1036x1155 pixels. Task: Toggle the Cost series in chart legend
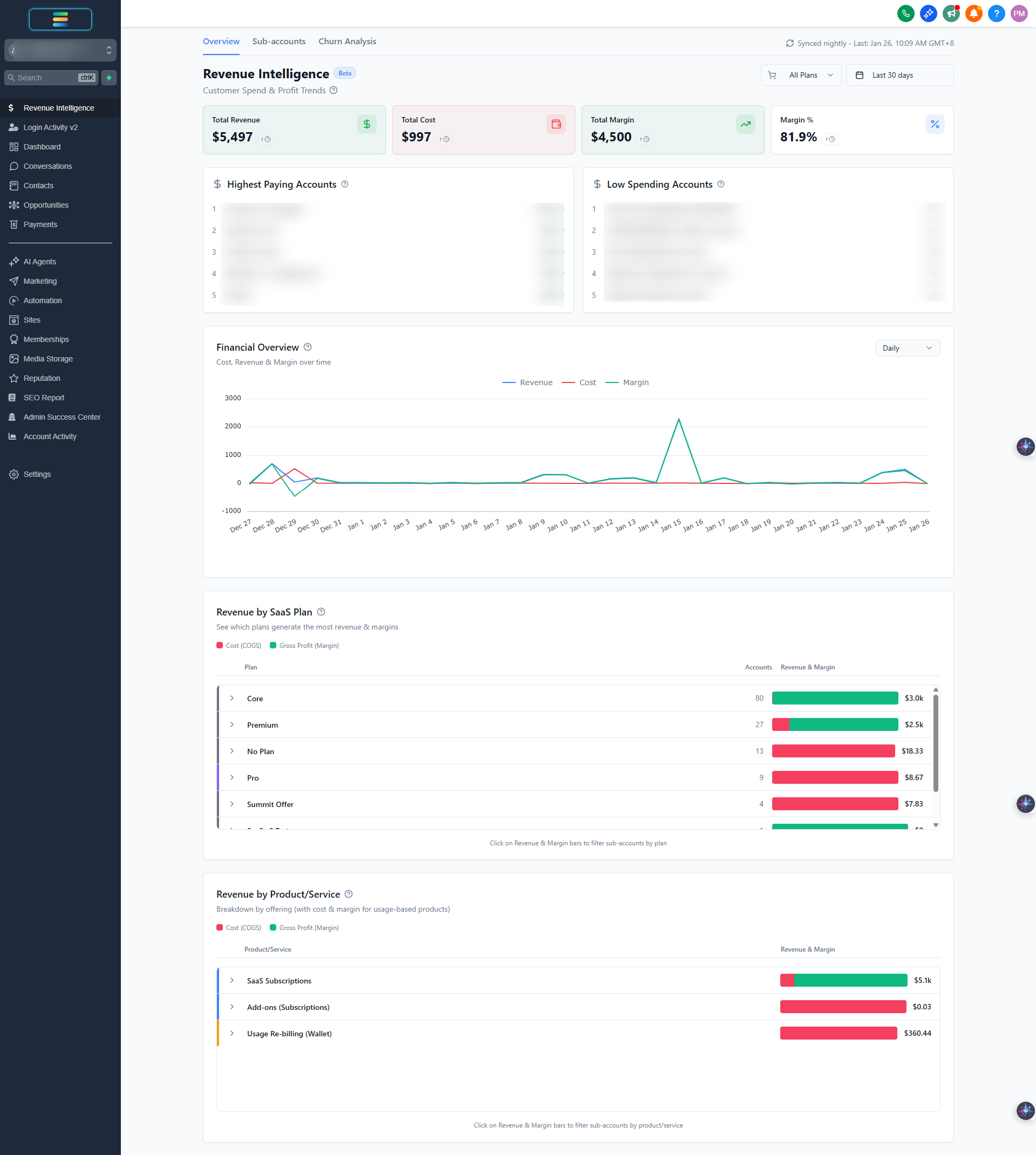tap(578, 382)
